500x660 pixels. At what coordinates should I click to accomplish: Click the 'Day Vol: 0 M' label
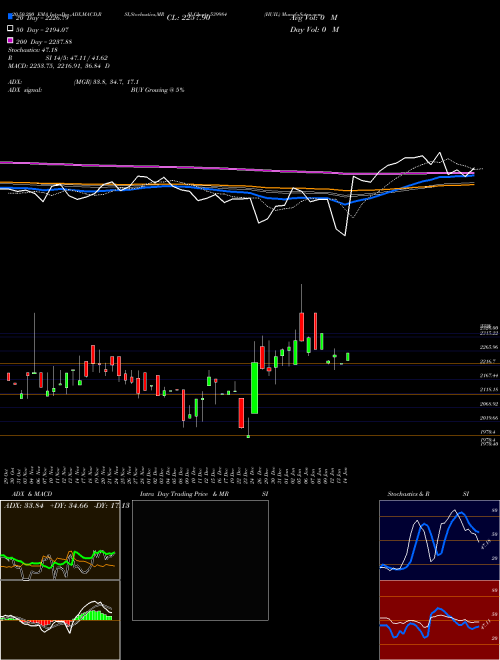pos(314,30)
